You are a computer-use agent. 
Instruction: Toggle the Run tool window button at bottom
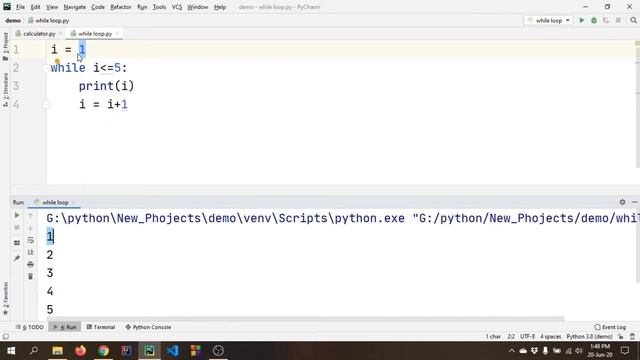(x=65, y=327)
